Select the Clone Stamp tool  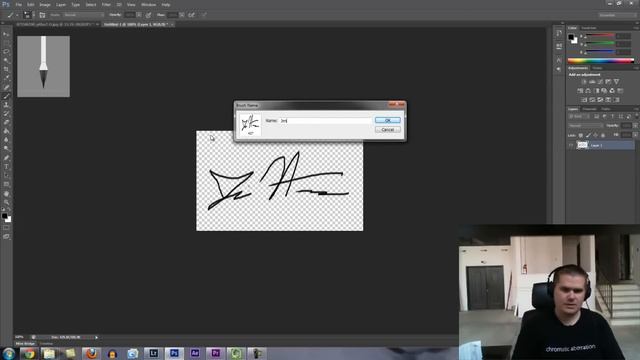tap(6, 105)
